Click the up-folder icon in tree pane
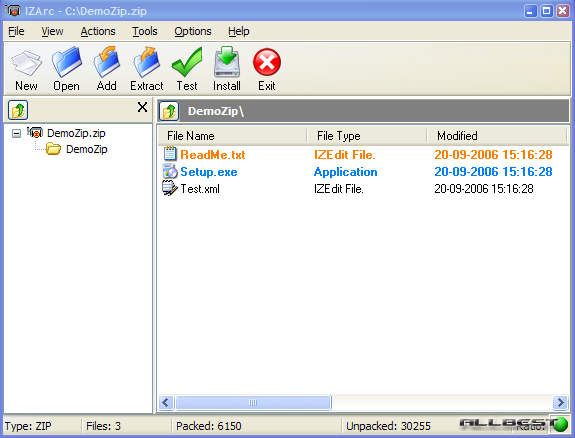 click(18, 110)
